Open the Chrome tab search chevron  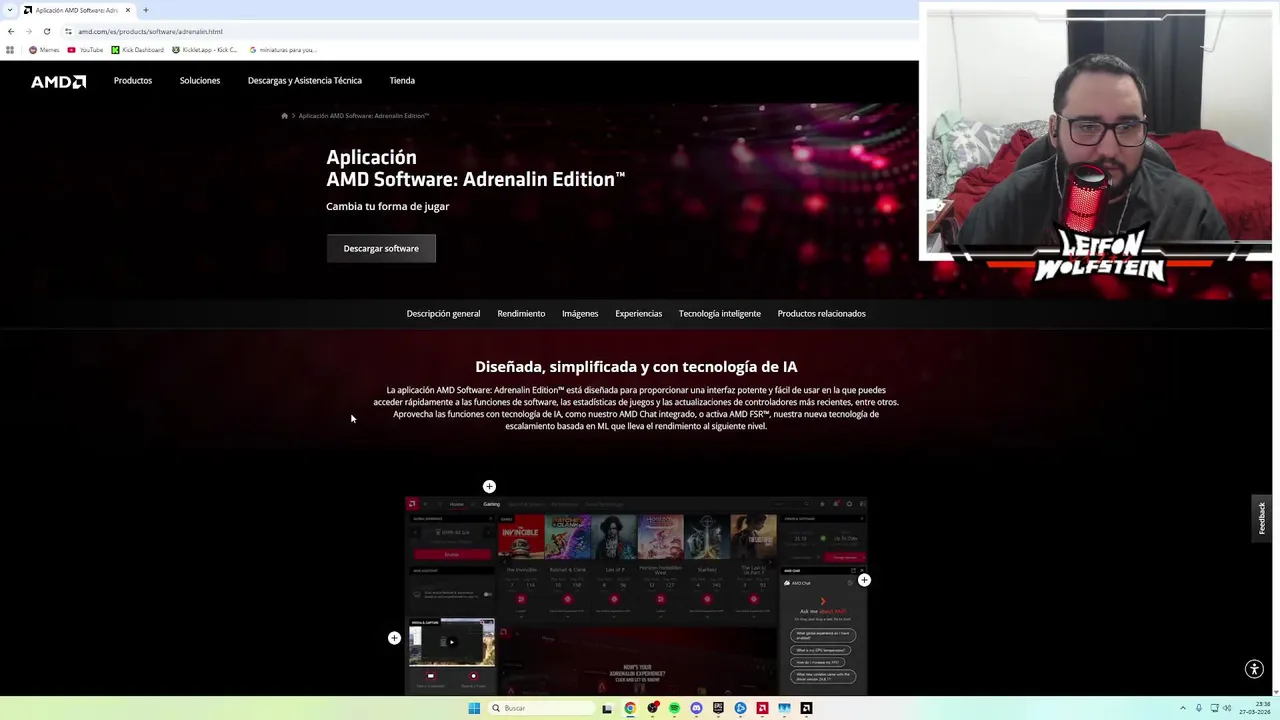11,10
